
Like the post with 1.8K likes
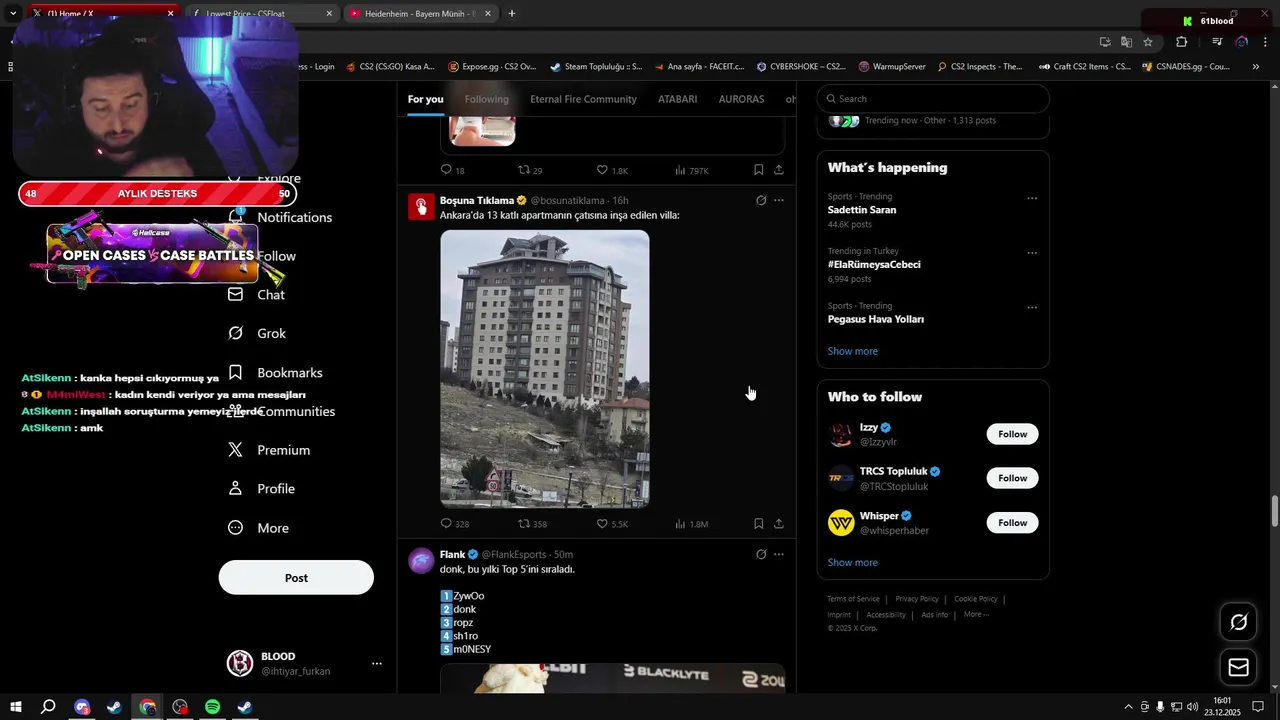coord(612,170)
